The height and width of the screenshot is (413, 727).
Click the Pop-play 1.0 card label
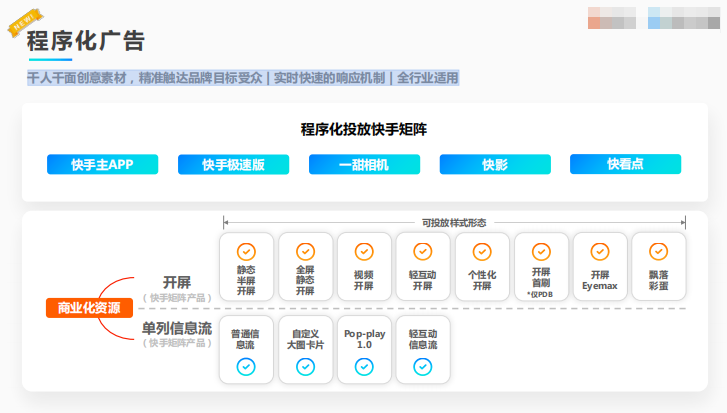[x=364, y=339]
